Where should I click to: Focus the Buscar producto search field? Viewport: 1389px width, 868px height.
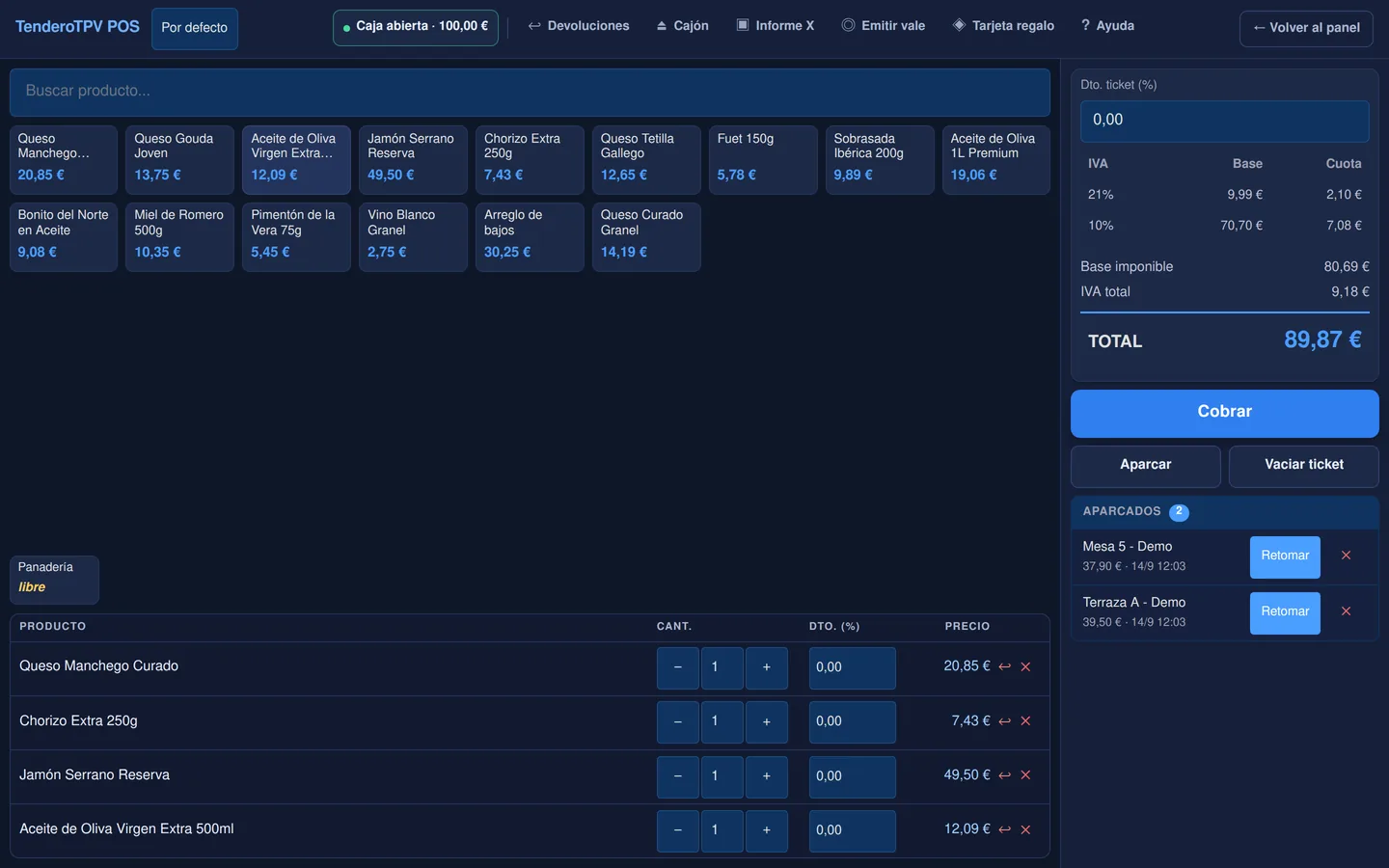click(530, 92)
